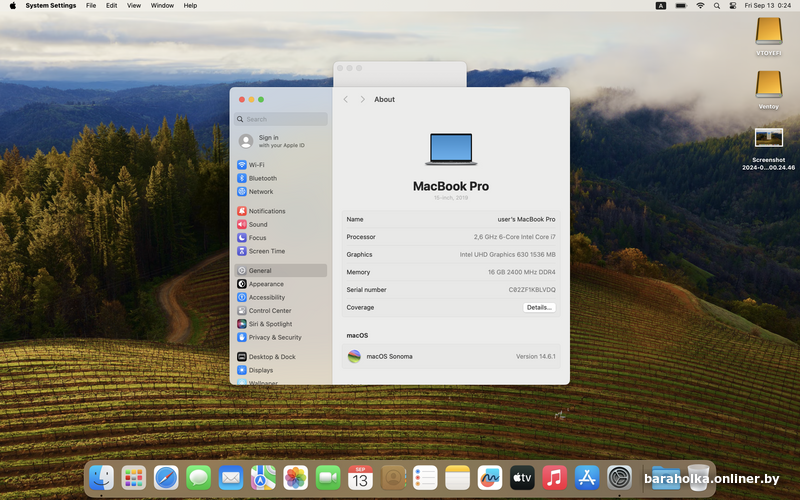Screen dimensions: 800x500
Task: Click the processor value 2,6 GHz 6-Core Intel Core i7
Action: click(514, 237)
